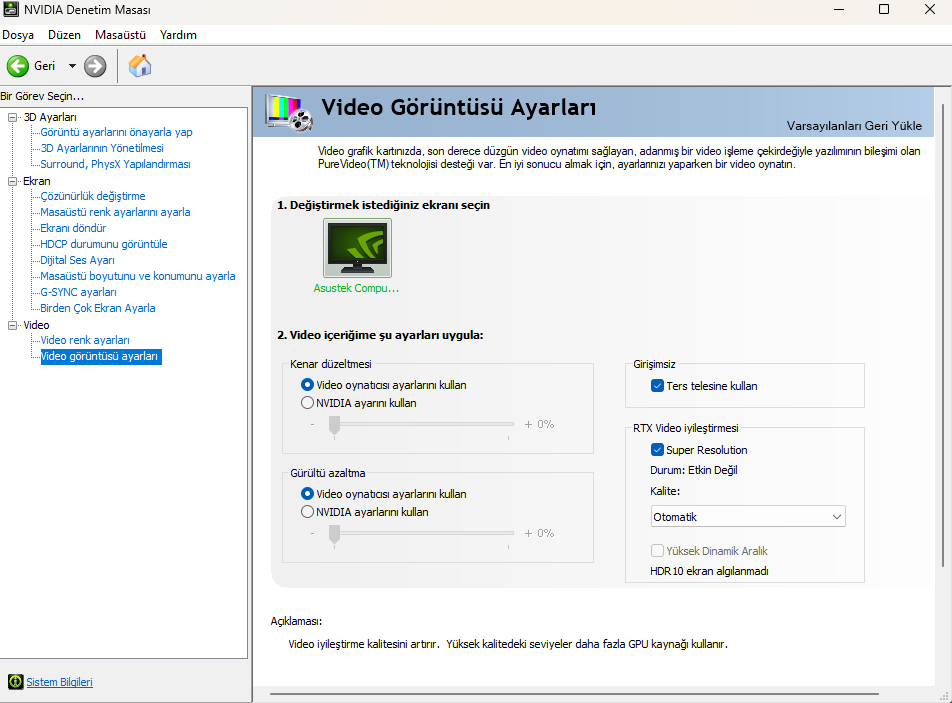Click the Video tree label
Image resolution: width=952 pixels, height=703 pixels.
tap(36, 325)
